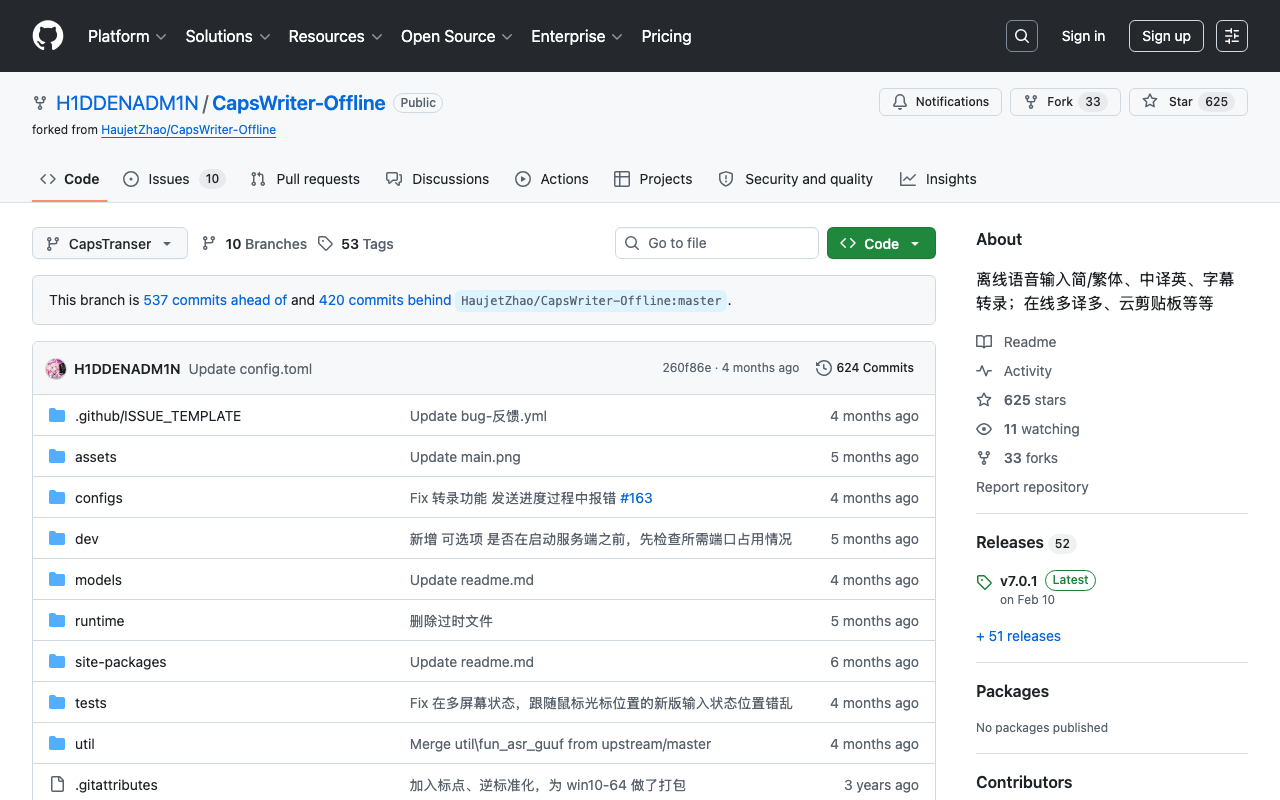Viewport: 1280px width, 800px height.
Task: Expand the Enterprise menu
Action: point(577,36)
